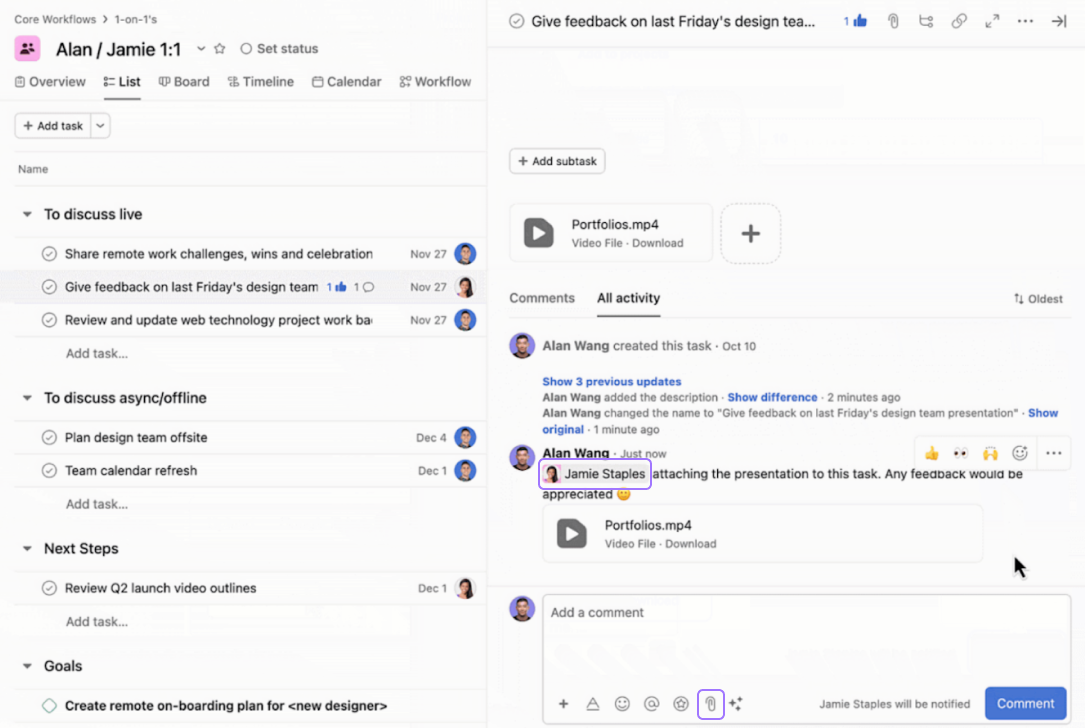Image resolution: width=1085 pixels, height=728 pixels.
Task: Change activity sort order from Oldest
Action: click(1037, 299)
